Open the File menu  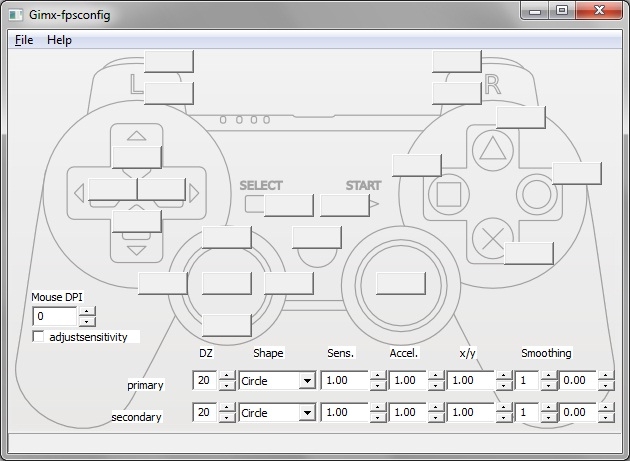click(24, 40)
